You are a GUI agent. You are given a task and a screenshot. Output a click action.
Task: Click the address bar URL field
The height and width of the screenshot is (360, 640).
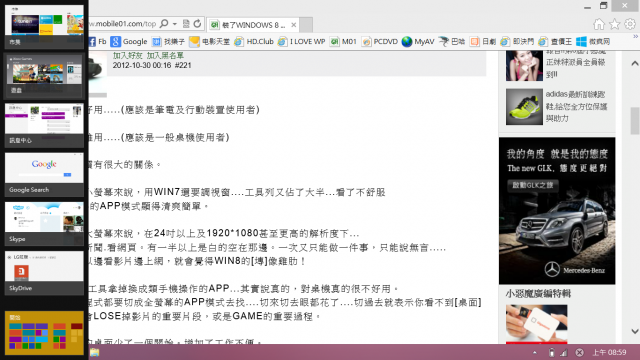(x=122, y=24)
